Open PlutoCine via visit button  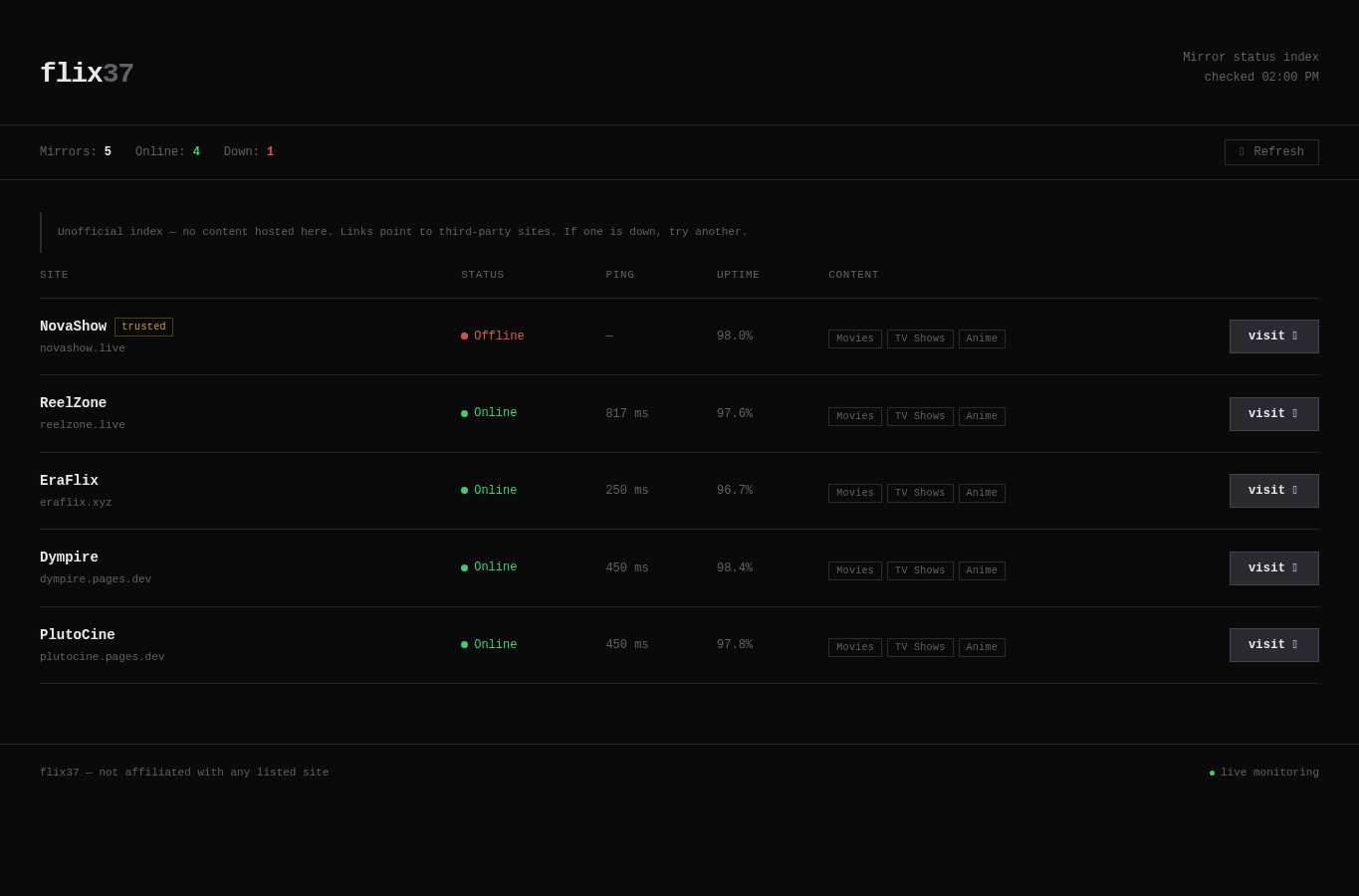coord(1273,645)
